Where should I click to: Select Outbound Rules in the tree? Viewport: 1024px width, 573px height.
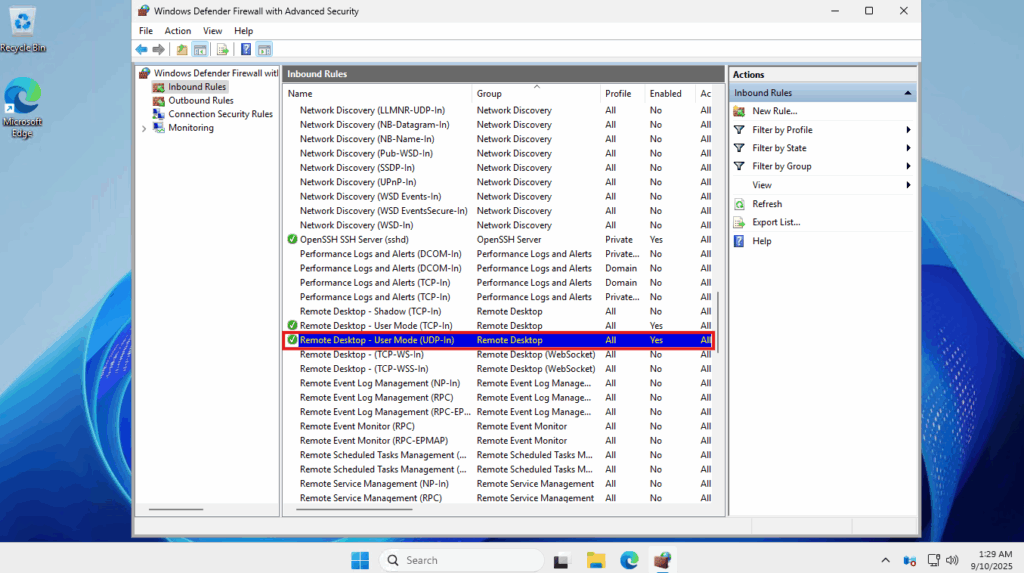tap(200, 101)
